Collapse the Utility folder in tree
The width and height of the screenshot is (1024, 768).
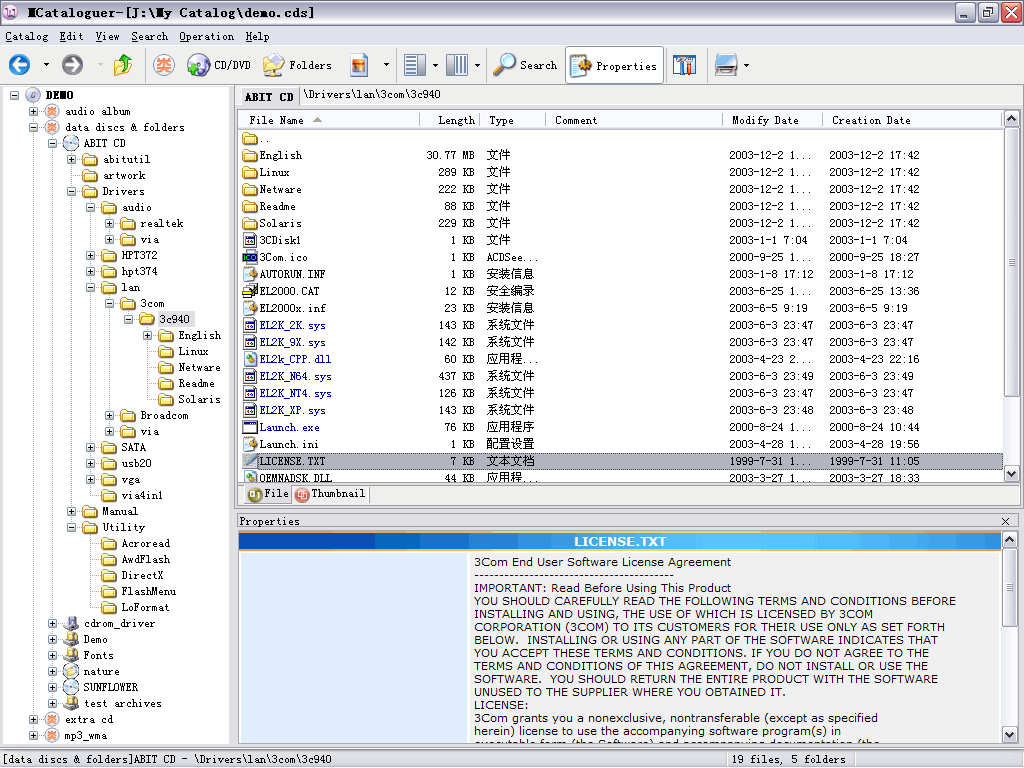(x=72, y=527)
